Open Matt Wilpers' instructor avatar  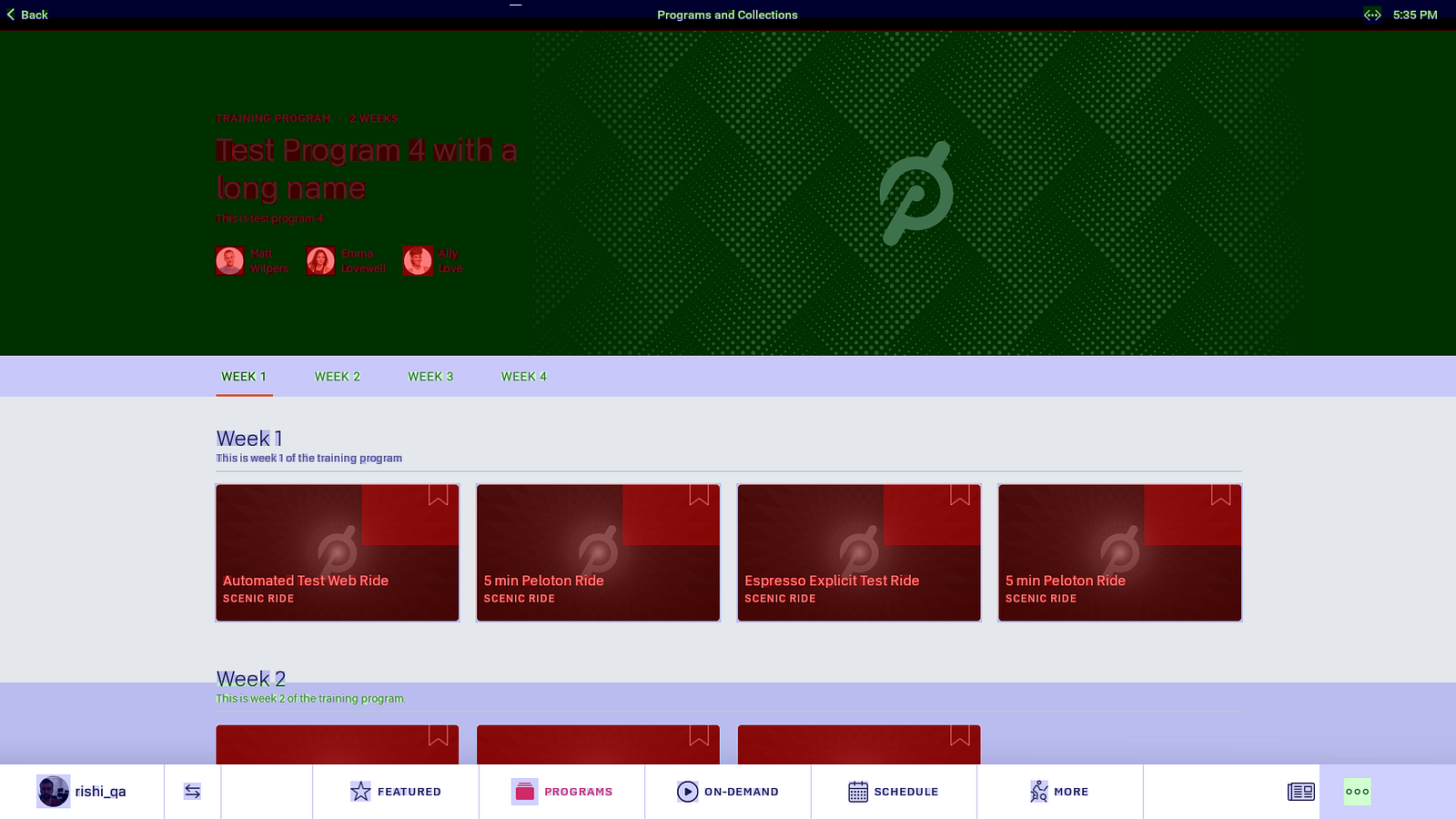[229, 261]
